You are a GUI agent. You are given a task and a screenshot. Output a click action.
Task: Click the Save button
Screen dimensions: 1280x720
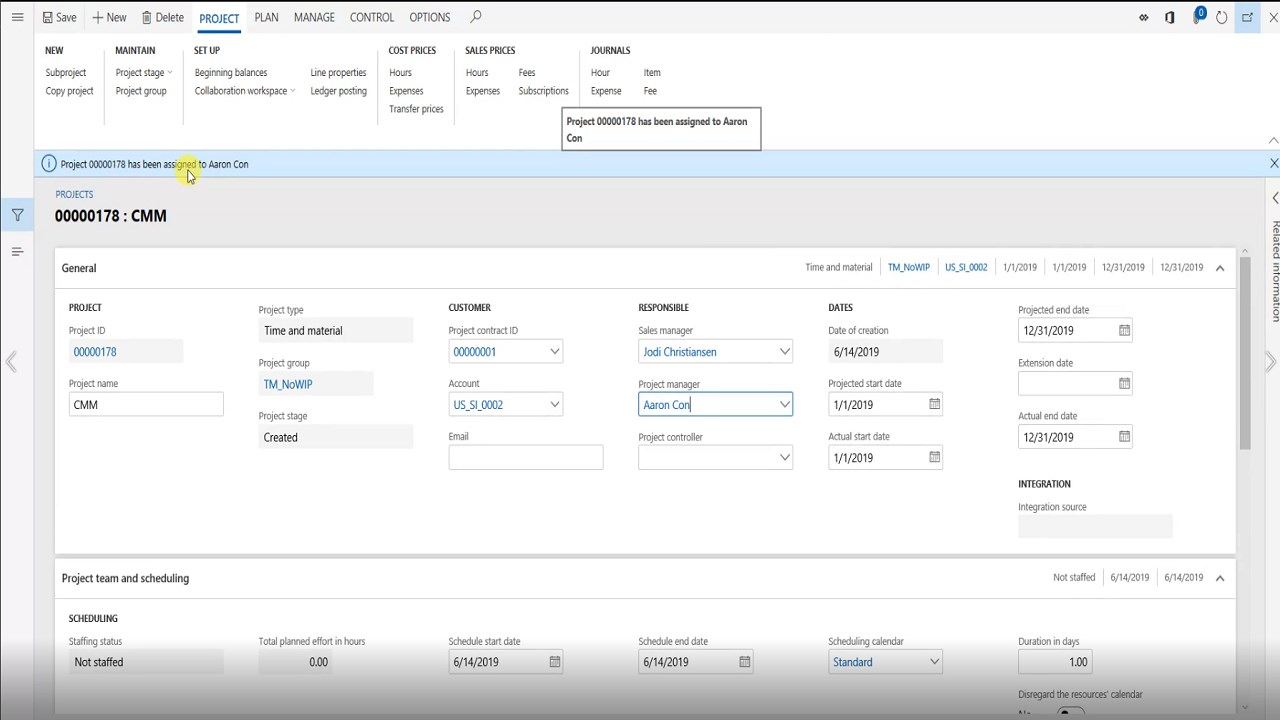pyautogui.click(x=60, y=17)
